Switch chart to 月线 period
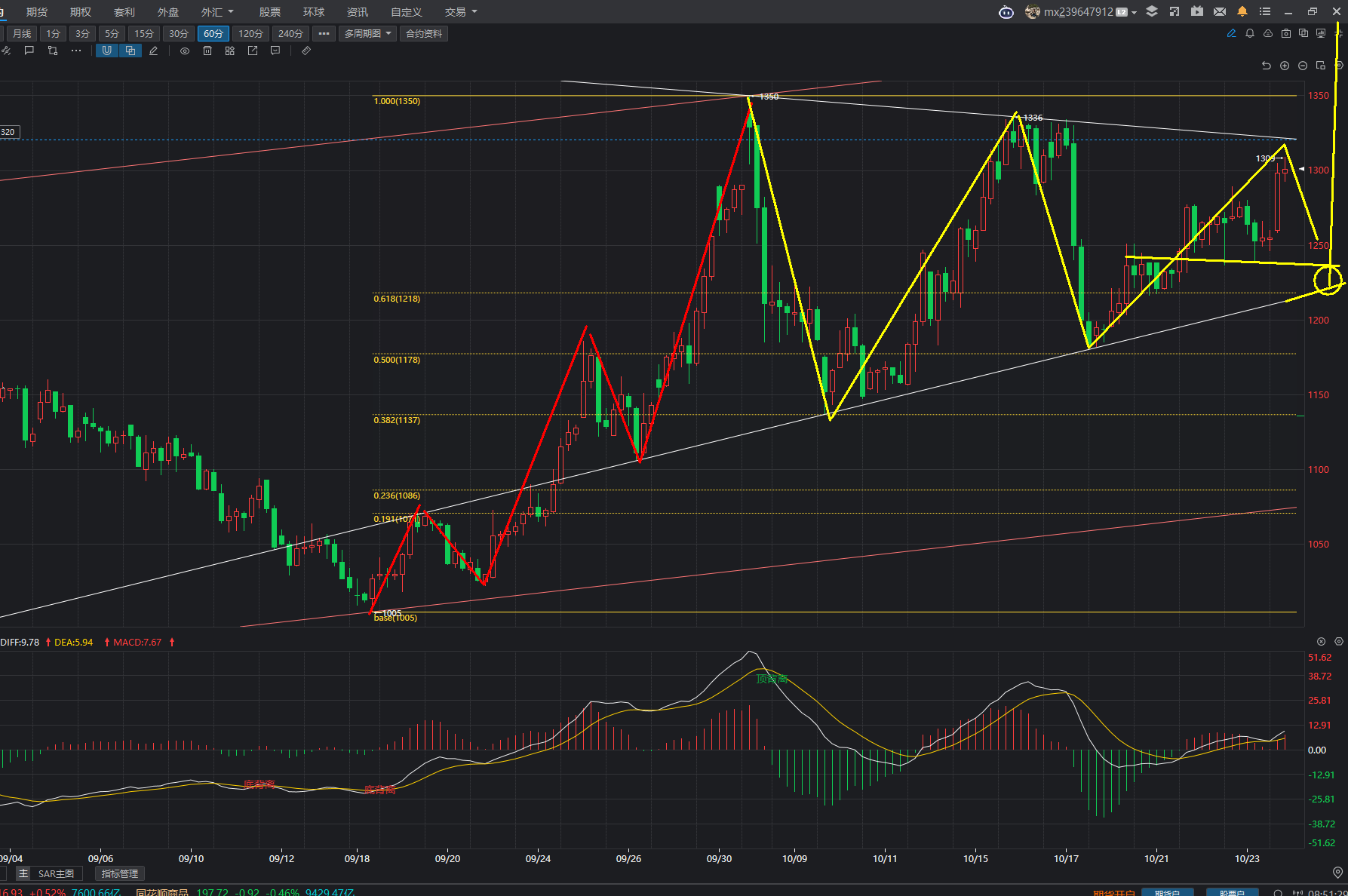Image resolution: width=1348 pixels, height=896 pixels. [22, 33]
